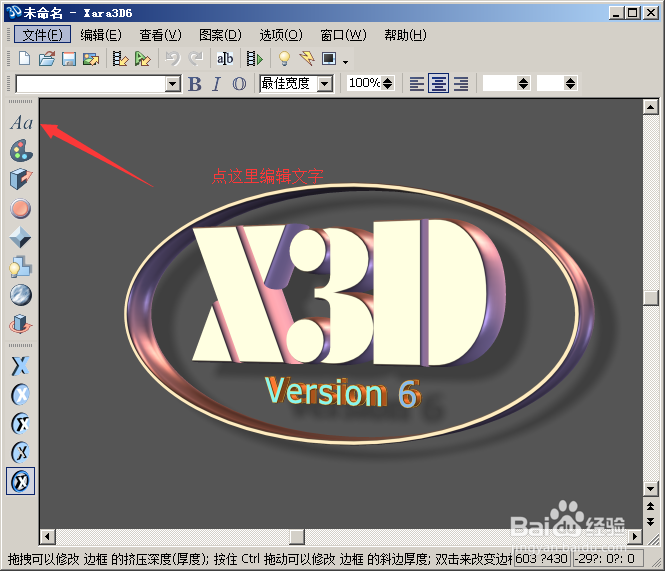Image resolution: width=665 pixels, height=571 pixels.
Task: Click the first empty spacing stepper
Action: [507, 83]
